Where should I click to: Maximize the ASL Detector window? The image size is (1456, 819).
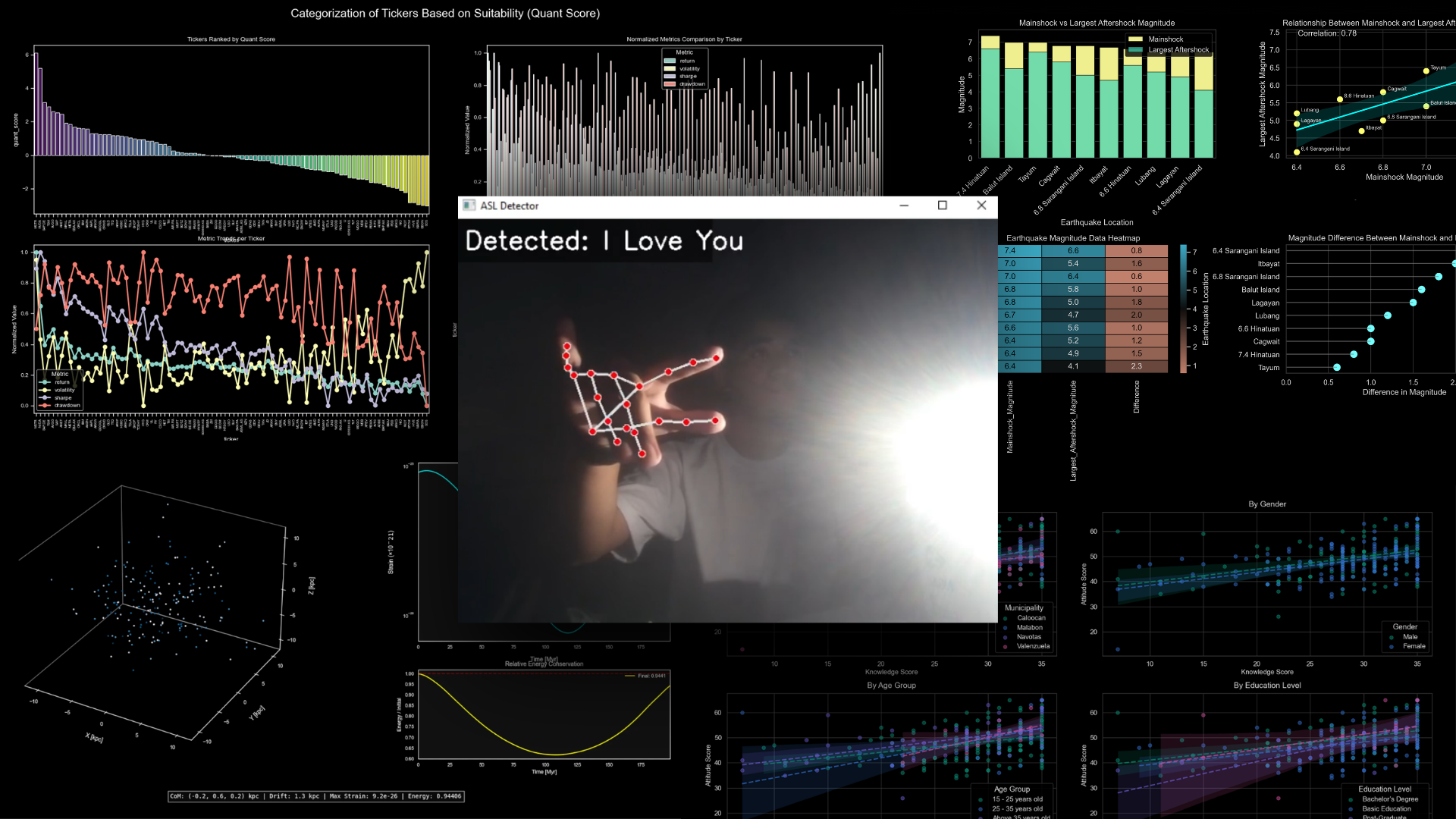coord(943,206)
